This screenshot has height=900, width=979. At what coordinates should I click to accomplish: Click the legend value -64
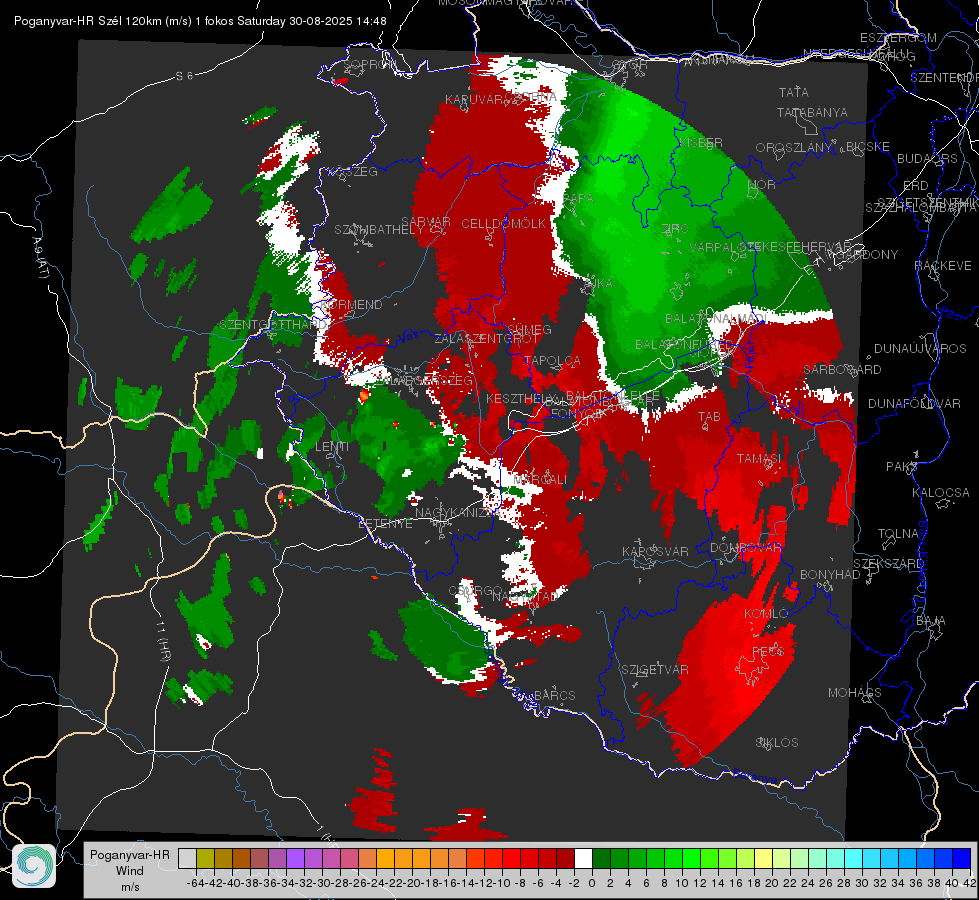(195, 883)
